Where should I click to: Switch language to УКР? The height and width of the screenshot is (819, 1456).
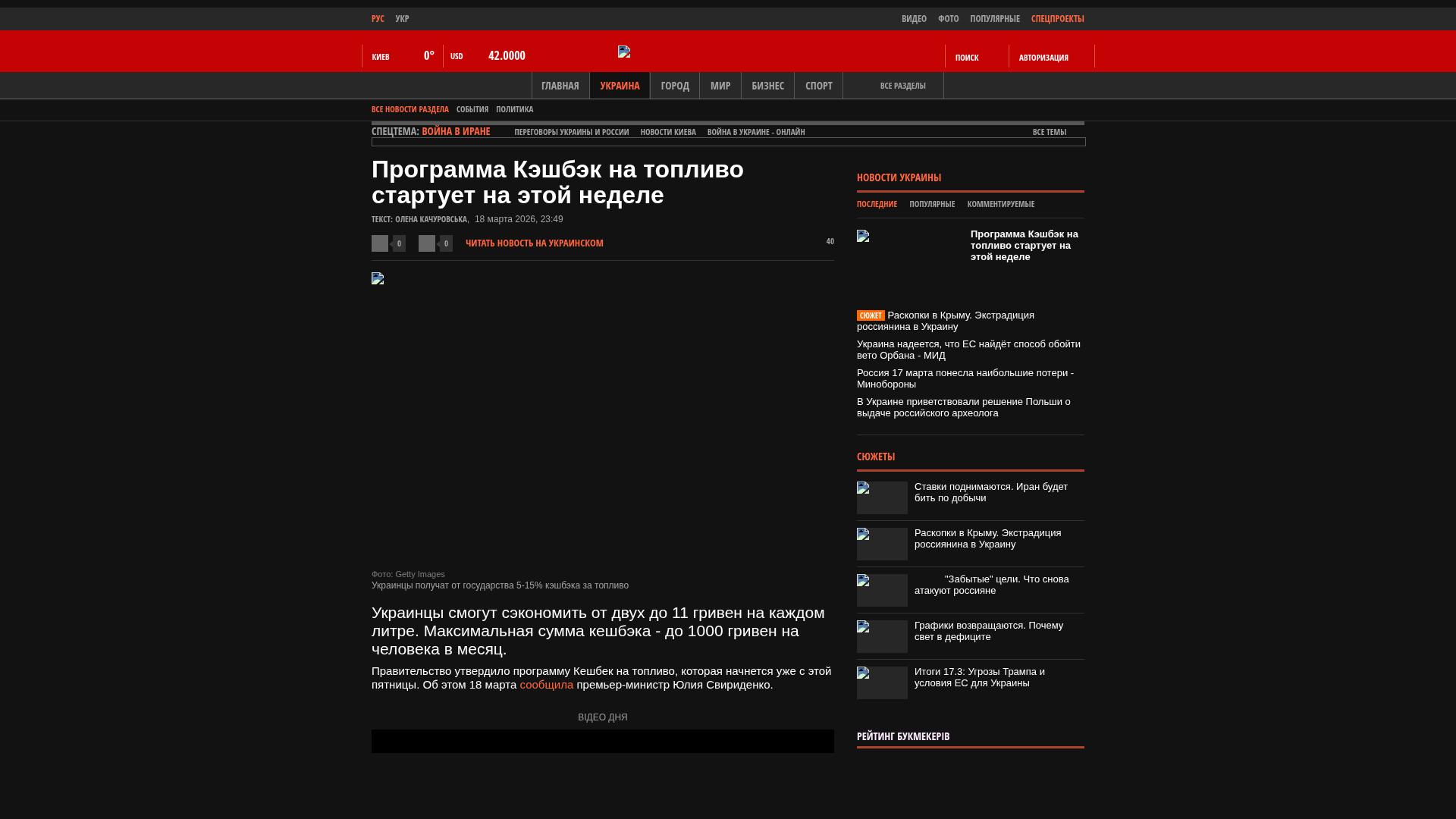click(402, 19)
